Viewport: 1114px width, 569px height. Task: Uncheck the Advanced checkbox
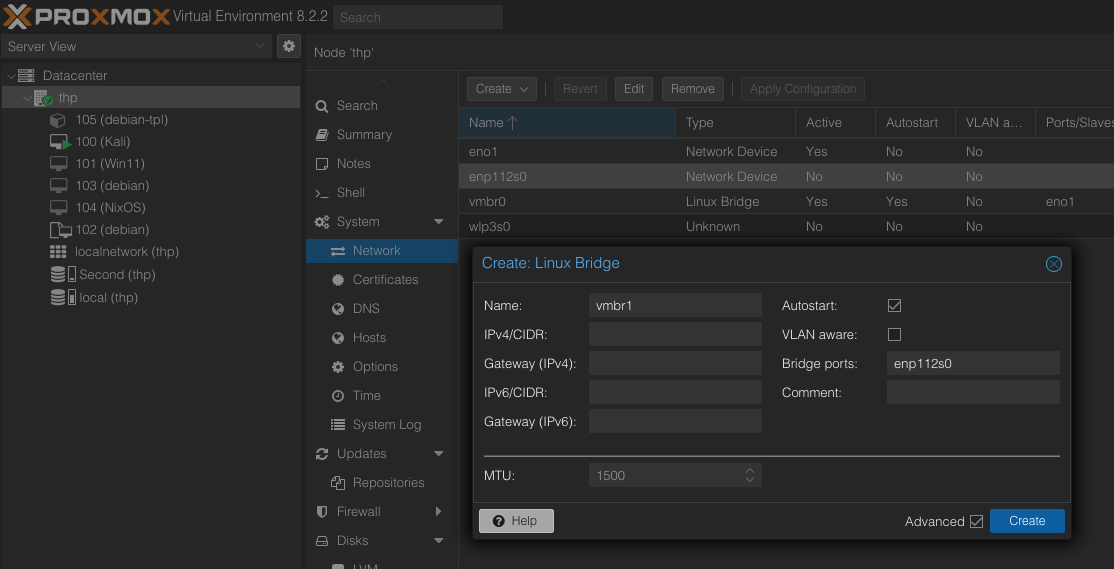coord(976,522)
